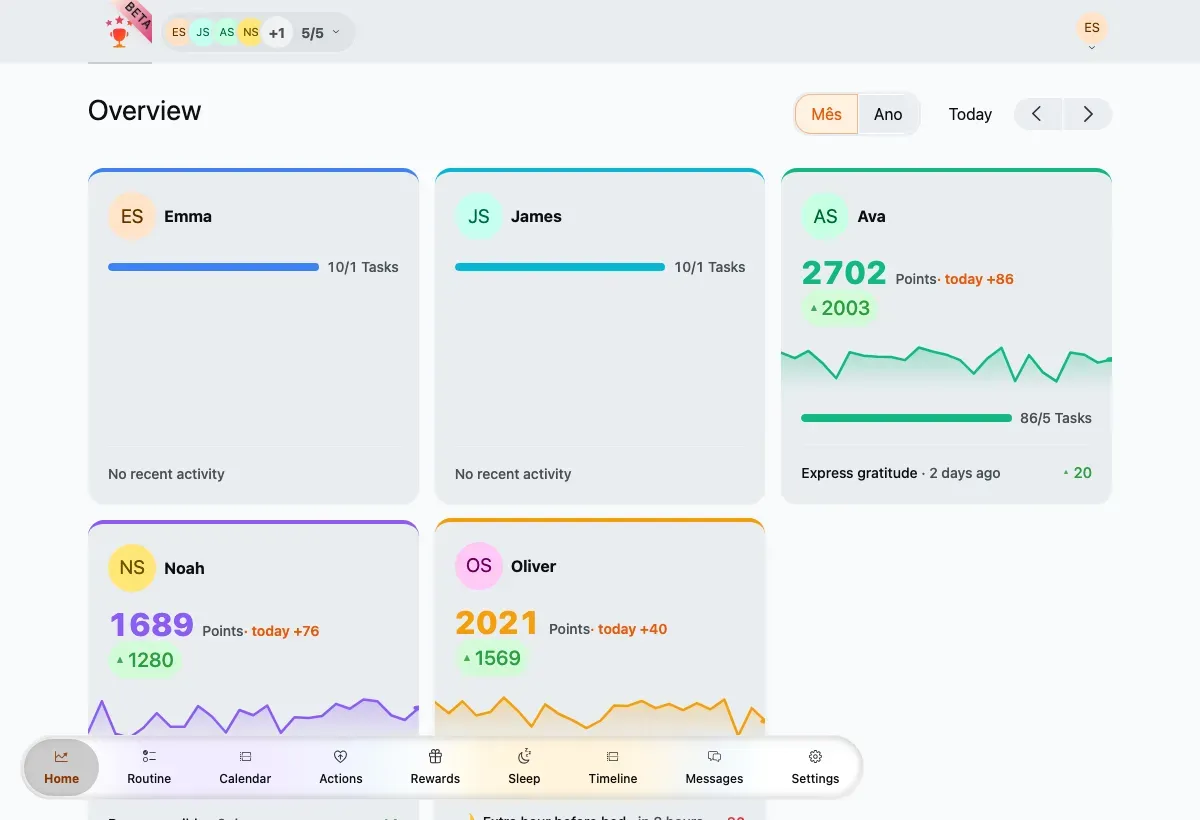The width and height of the screenshot is (1200, 820).
Task: Click Noah's purple points trend chart
Action: tap(253, 718)
